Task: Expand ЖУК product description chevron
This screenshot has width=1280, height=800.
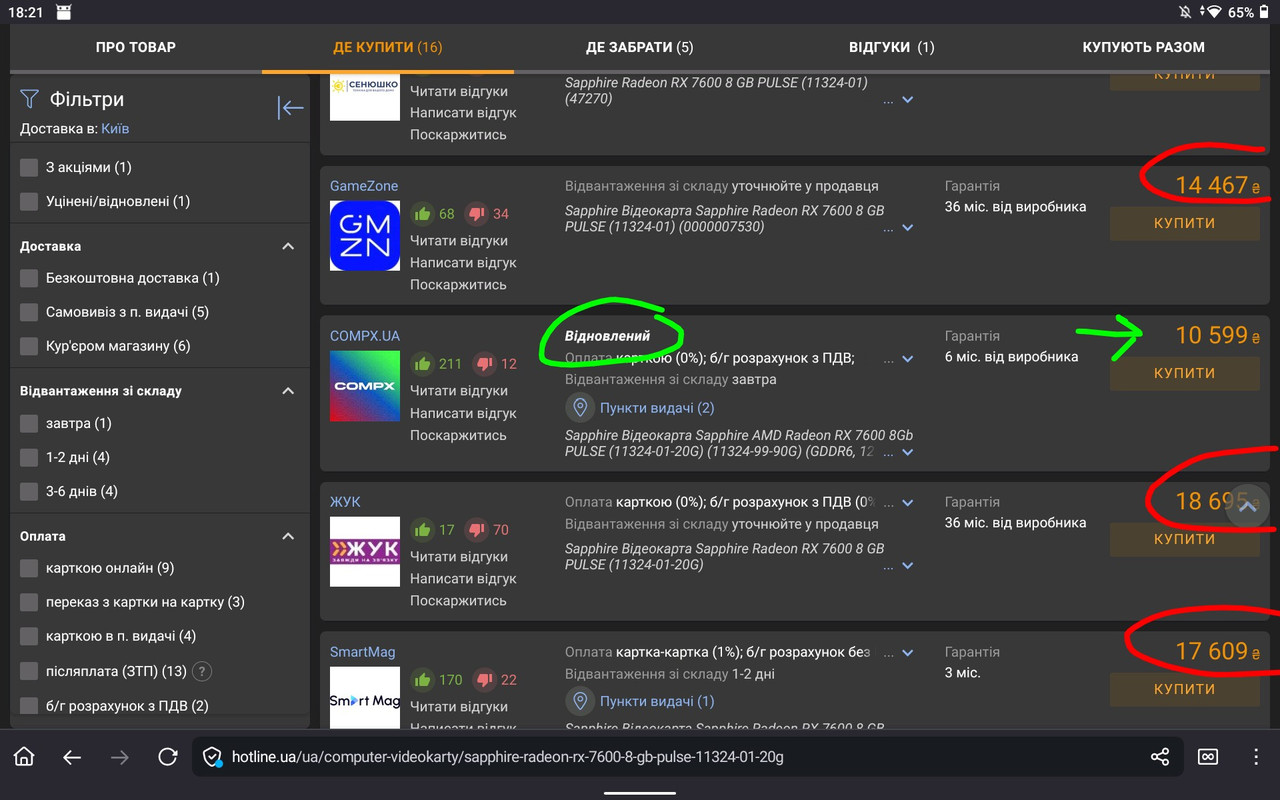Action: click(x=908, y=566)
